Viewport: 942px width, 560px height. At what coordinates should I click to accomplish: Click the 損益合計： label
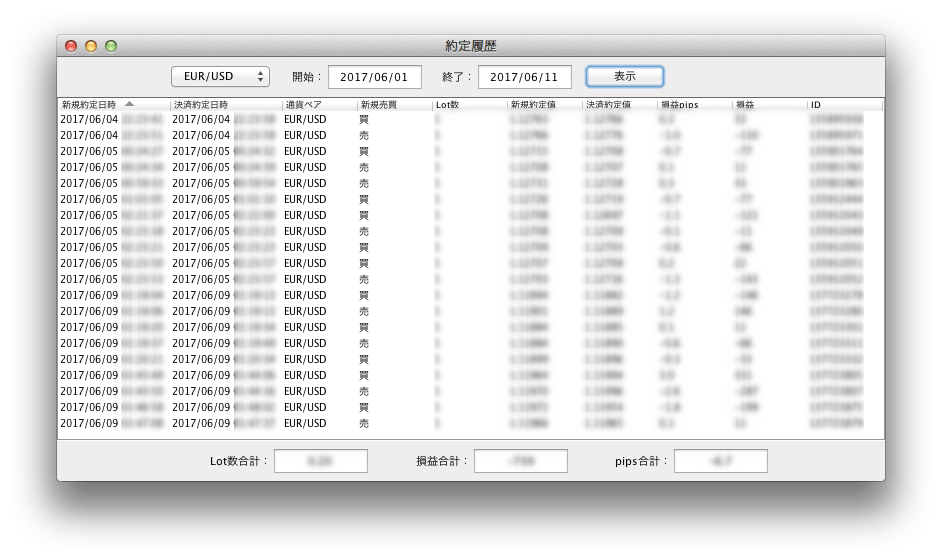[x=442, y=461]
